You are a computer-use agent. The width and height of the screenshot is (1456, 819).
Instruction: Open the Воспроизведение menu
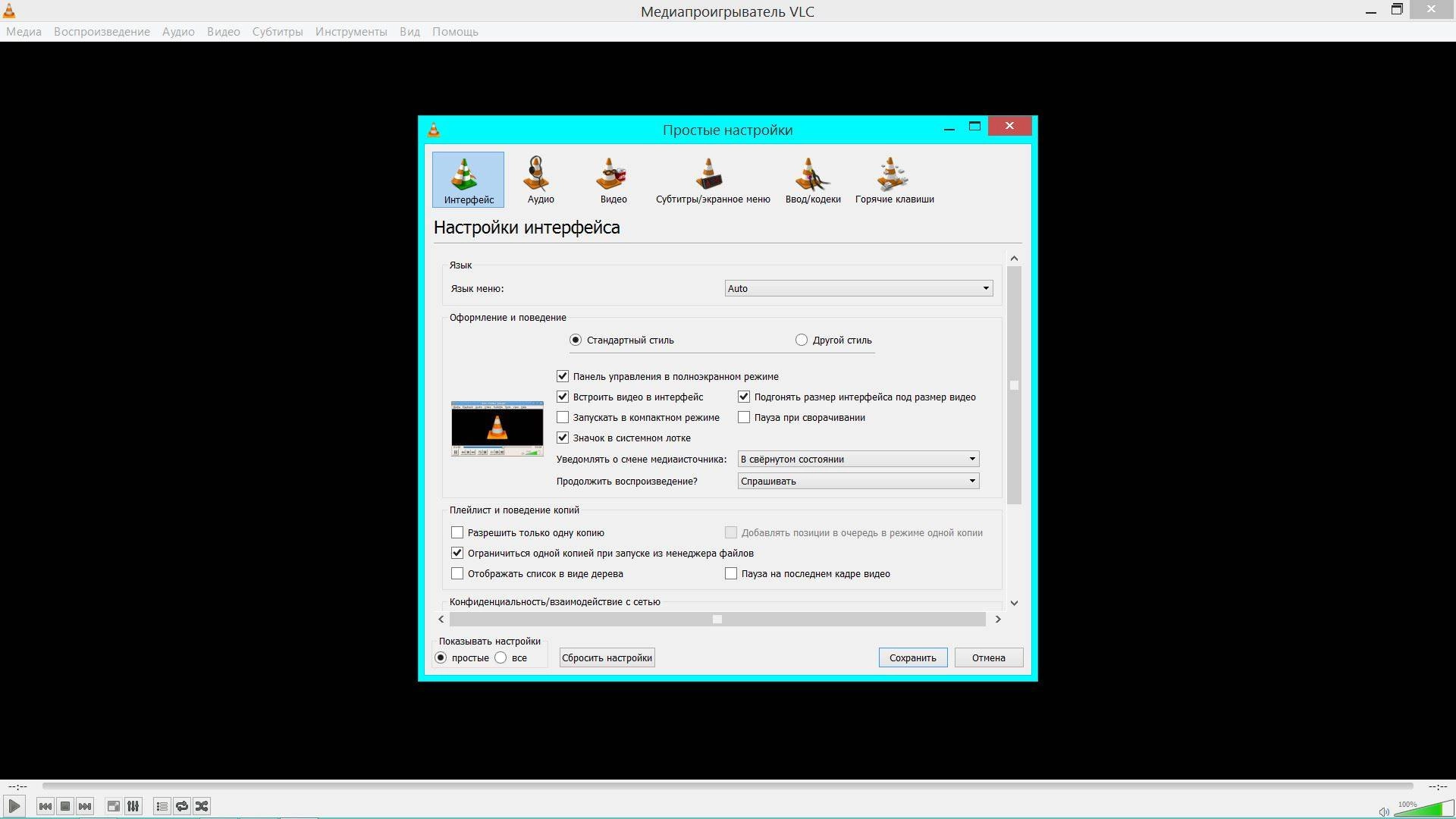click(102, 32)
